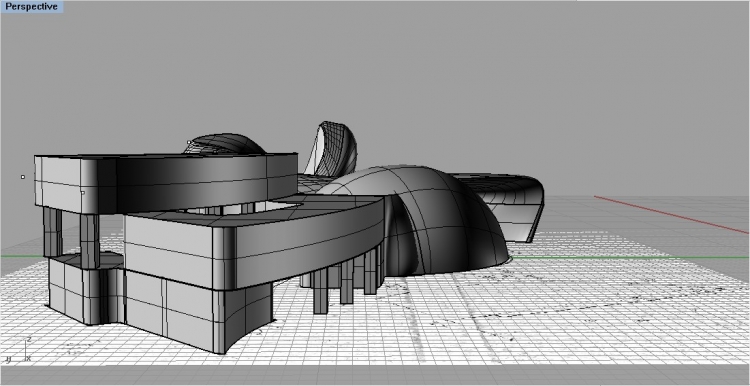Screen dimensions: 750x386
Task: Select the small point on the upper-left slab face
Action: [82, 193]
